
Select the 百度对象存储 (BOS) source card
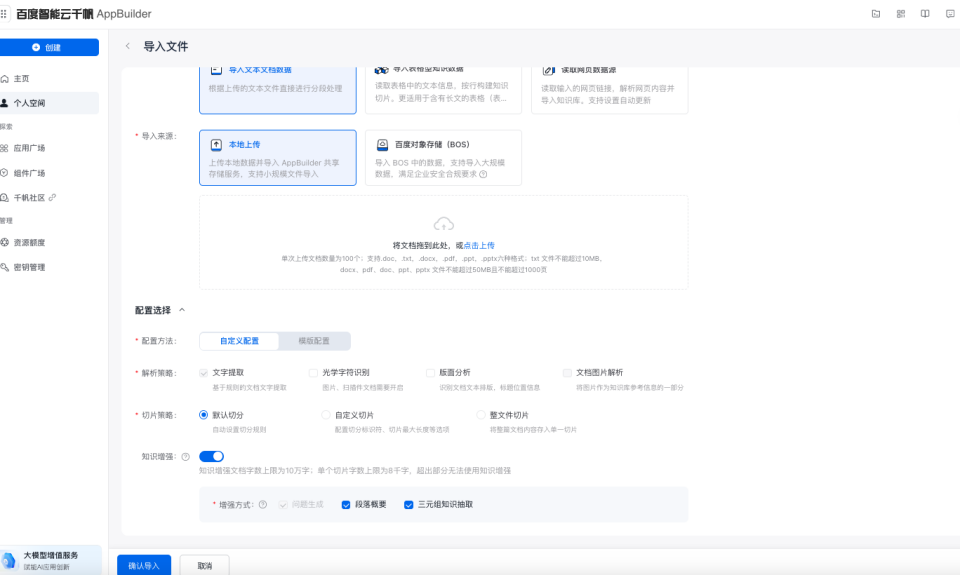[443, 157]
